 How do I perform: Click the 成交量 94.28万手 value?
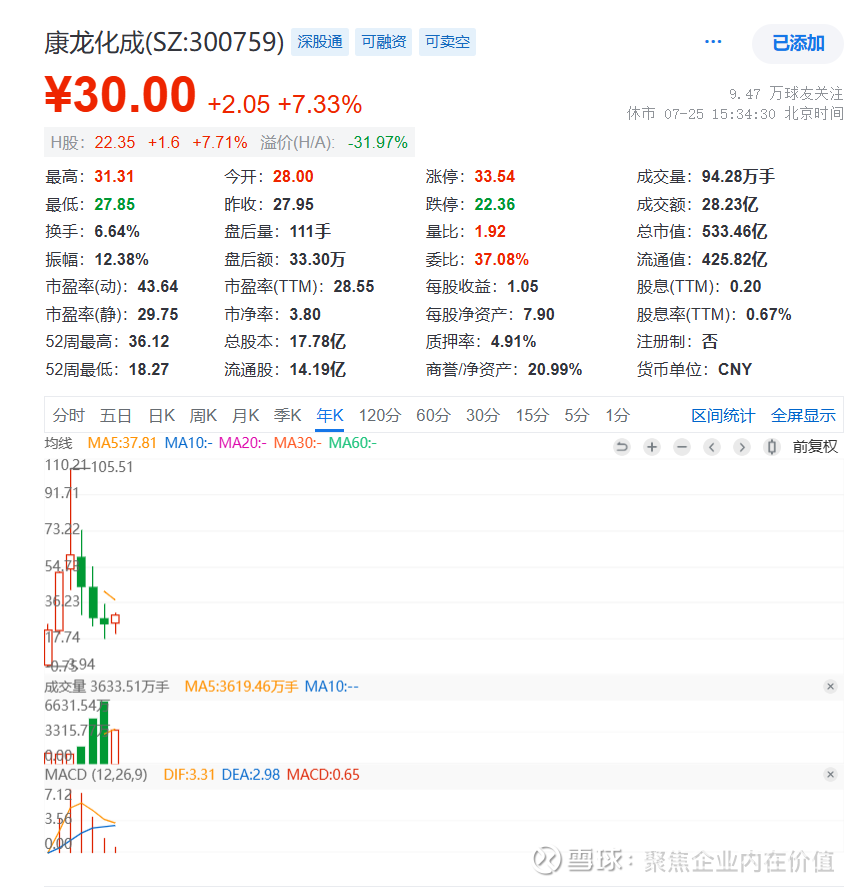(739, 176)
